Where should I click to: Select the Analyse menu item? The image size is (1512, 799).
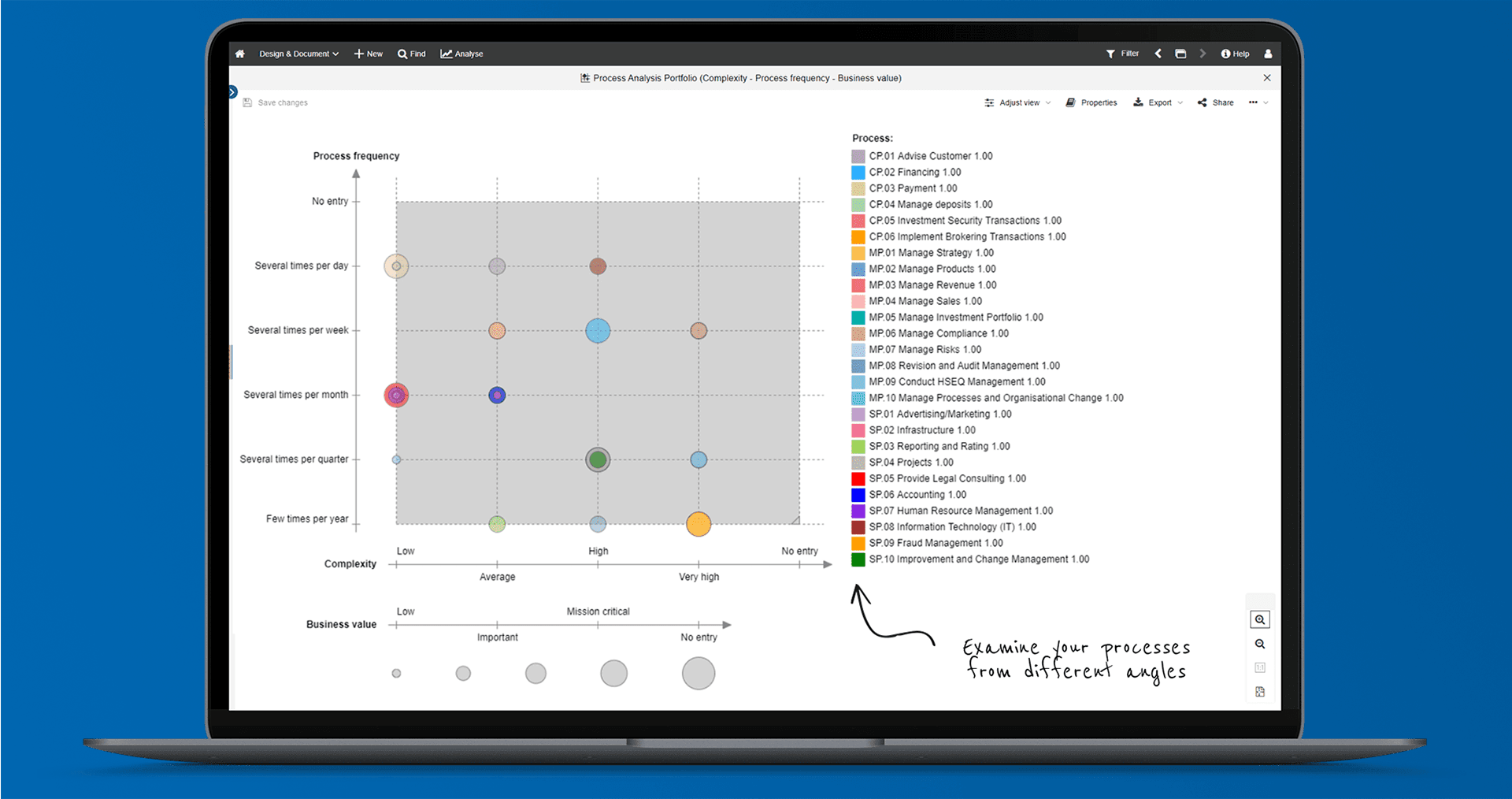click(x=461, y=54)
